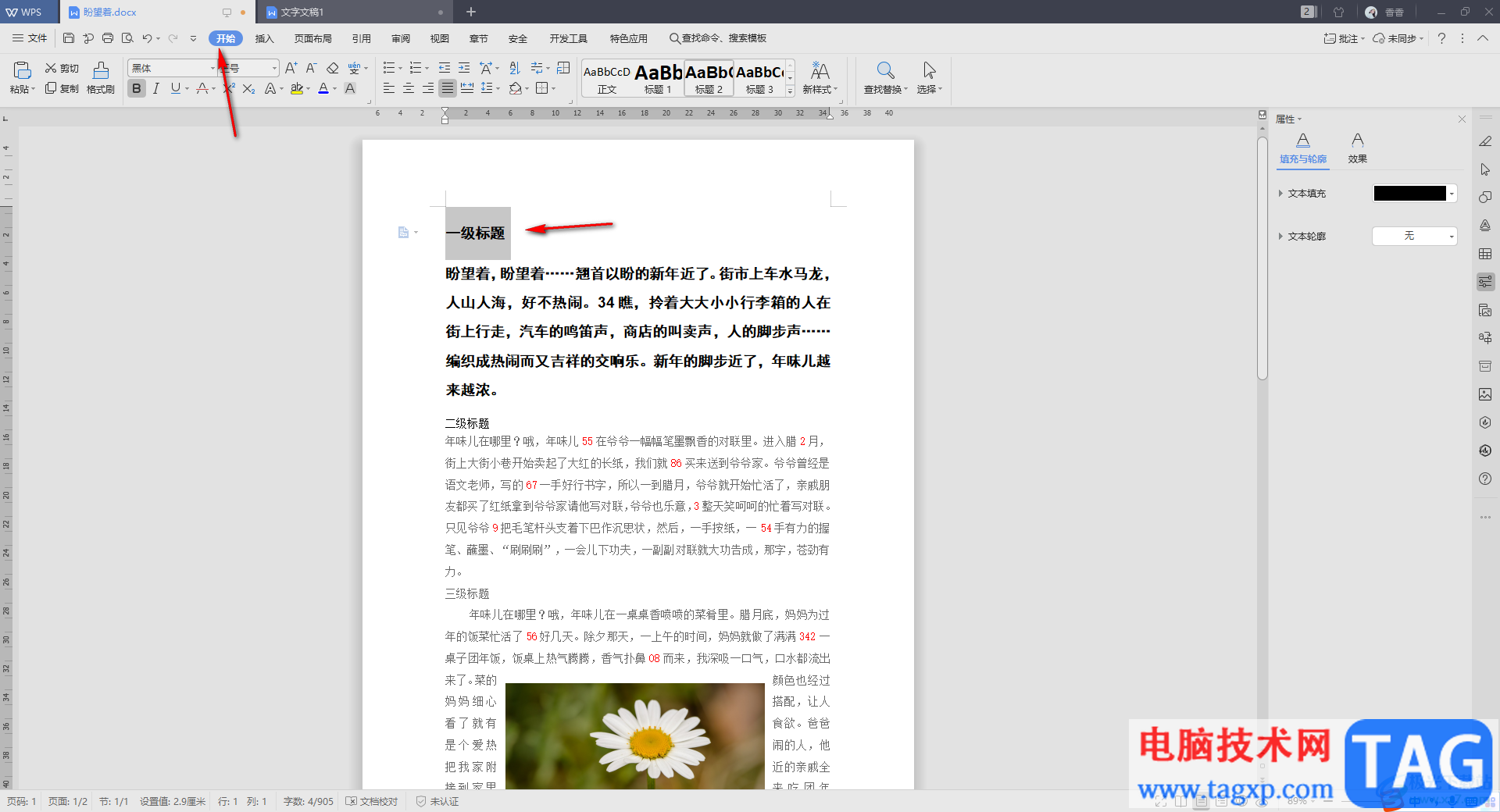The height and width of the screenshot is (812, 1500).
Task: Click the vertical scrollbar of the document
Action: point(1262,258)
